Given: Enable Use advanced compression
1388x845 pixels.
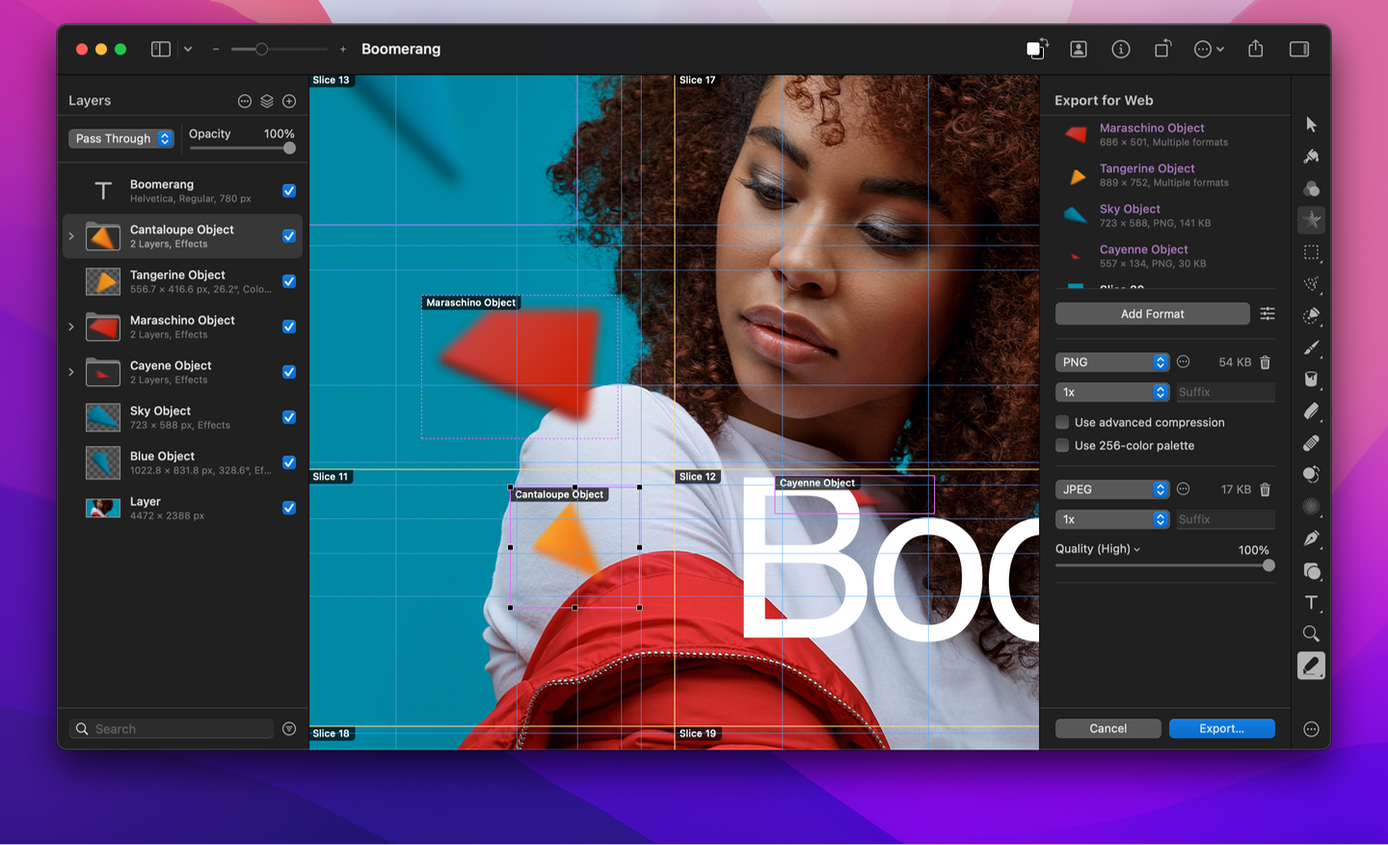Looking at the screenshot, I should (x=1062, y=422).
